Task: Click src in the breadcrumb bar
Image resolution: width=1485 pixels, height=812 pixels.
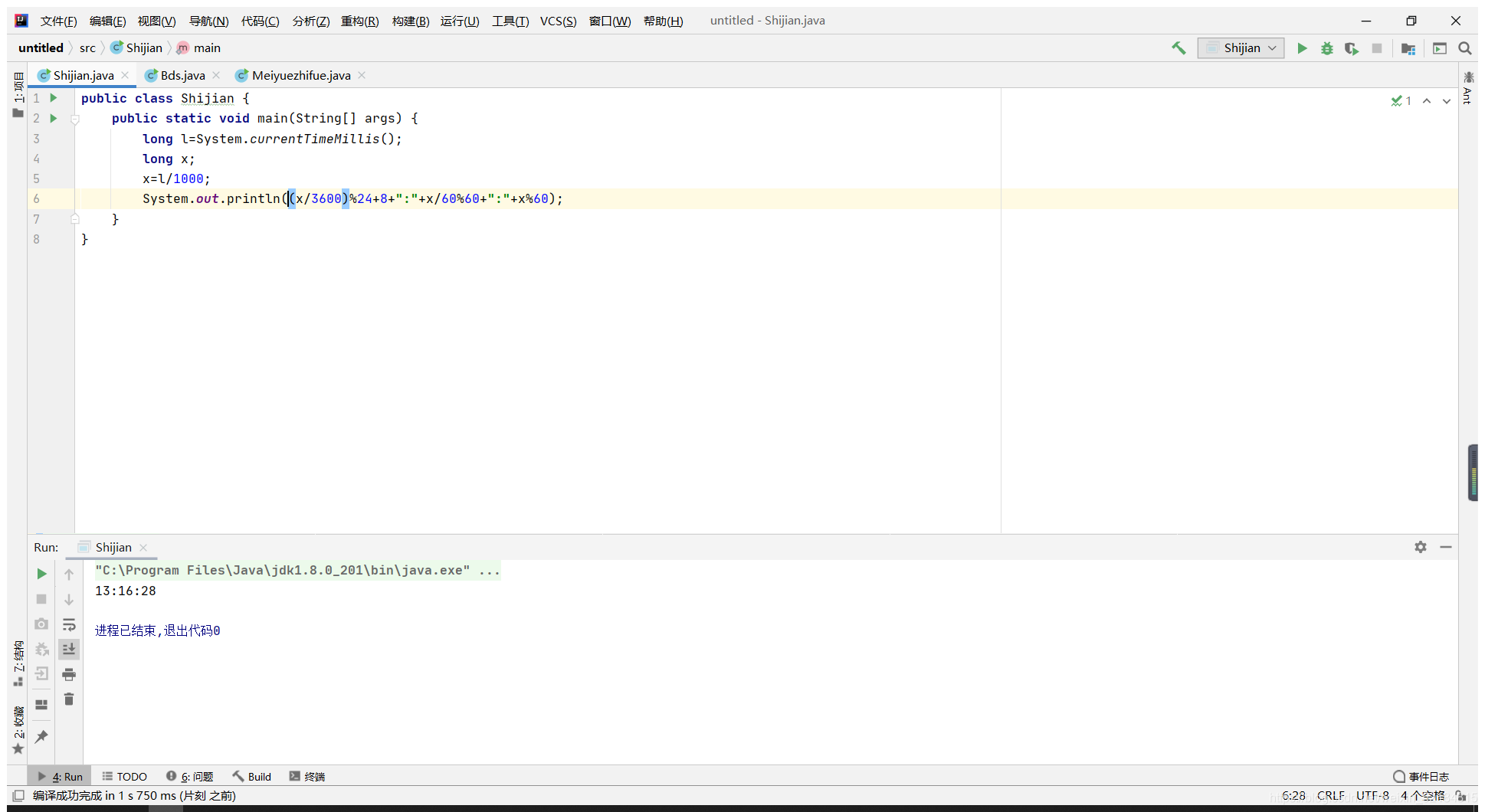Action: coord(87,47)
